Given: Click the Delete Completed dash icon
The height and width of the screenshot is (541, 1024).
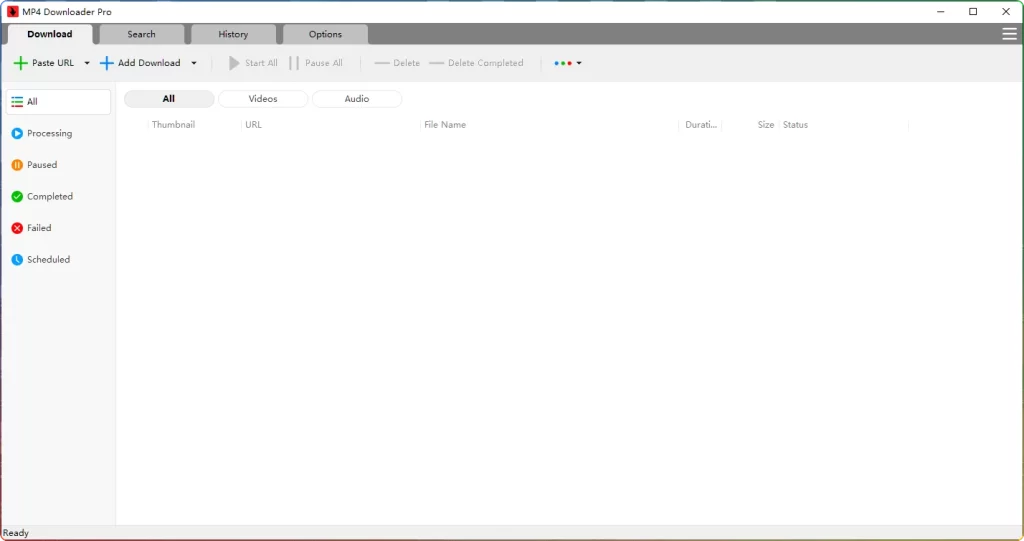Looking at the screenshot, I should click(x=436, y=63).
